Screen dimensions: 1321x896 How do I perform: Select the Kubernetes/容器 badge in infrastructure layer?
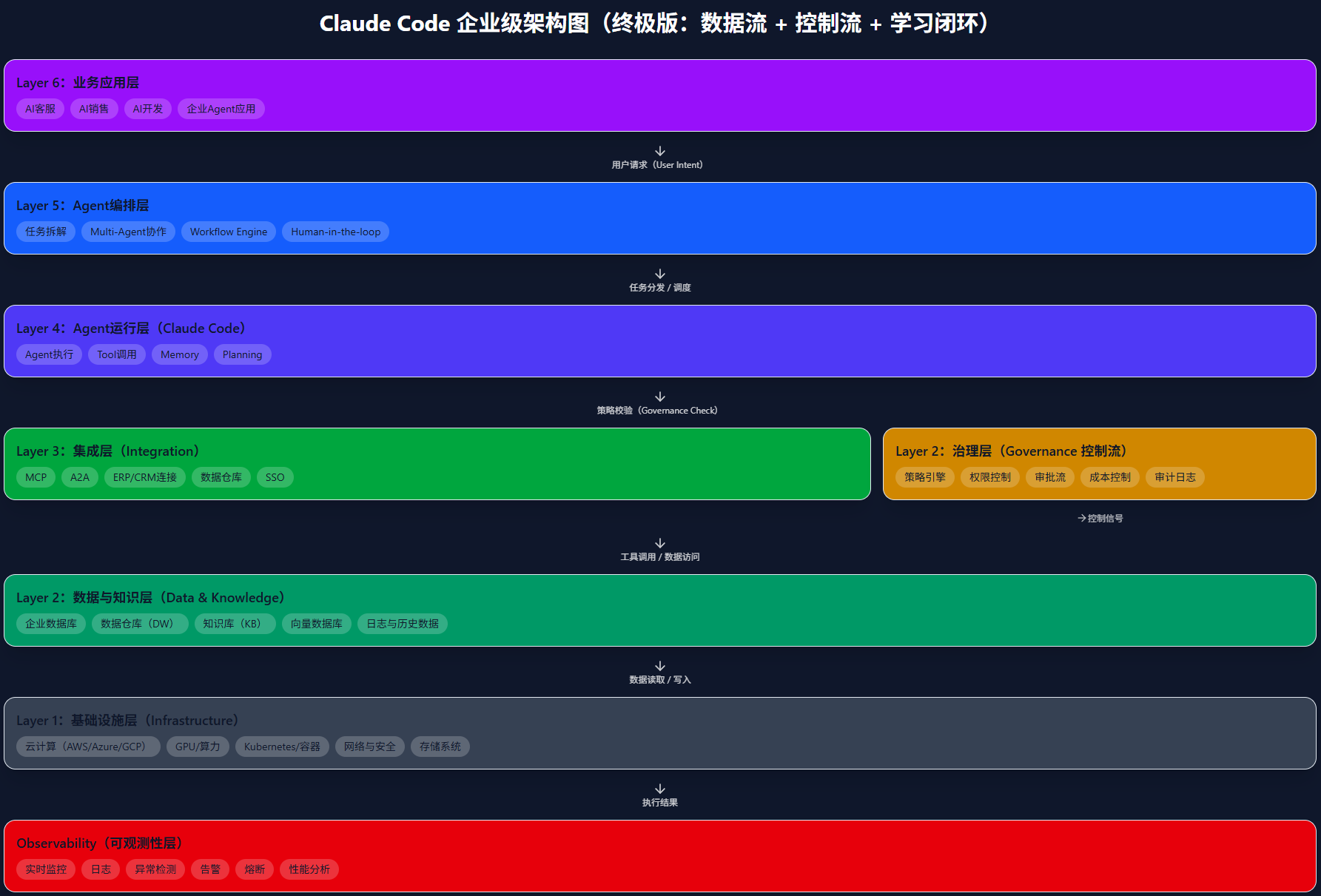[x=282, y=747]
